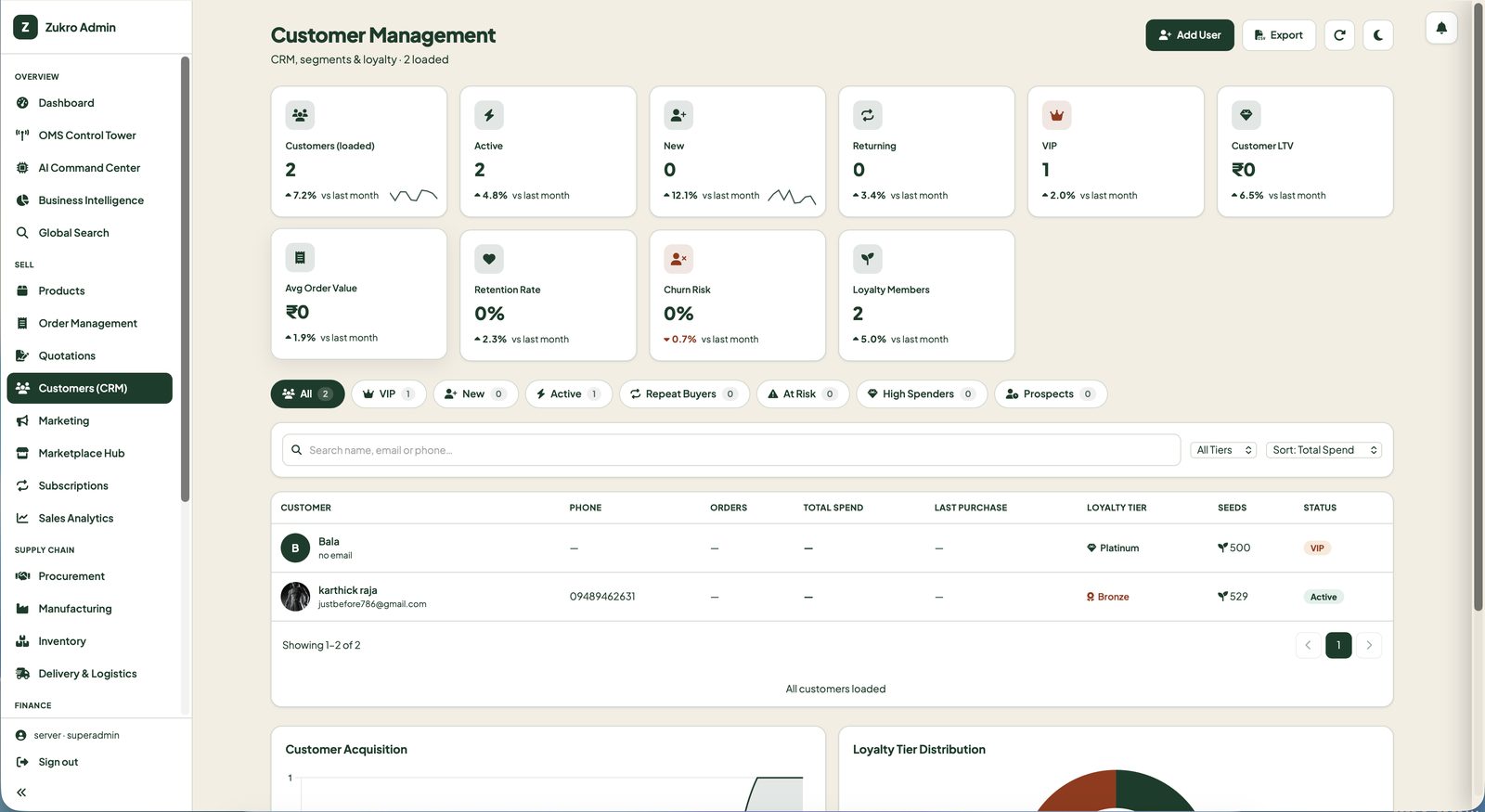This screenshot has width=1485, height=812.
Task: Toggle dark mode with the moon icon
Action: [x=1378, y=35]
